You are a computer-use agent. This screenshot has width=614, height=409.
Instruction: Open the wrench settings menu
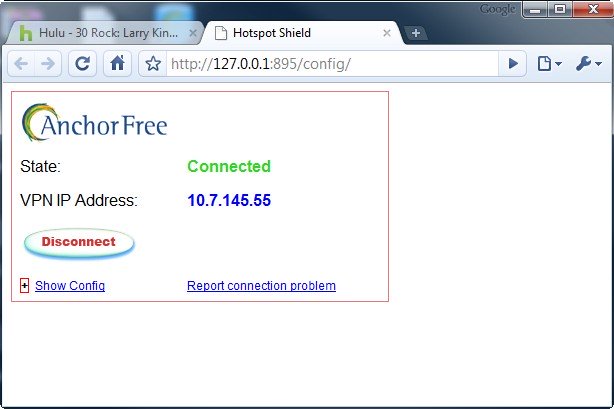[x=588, y=63]
